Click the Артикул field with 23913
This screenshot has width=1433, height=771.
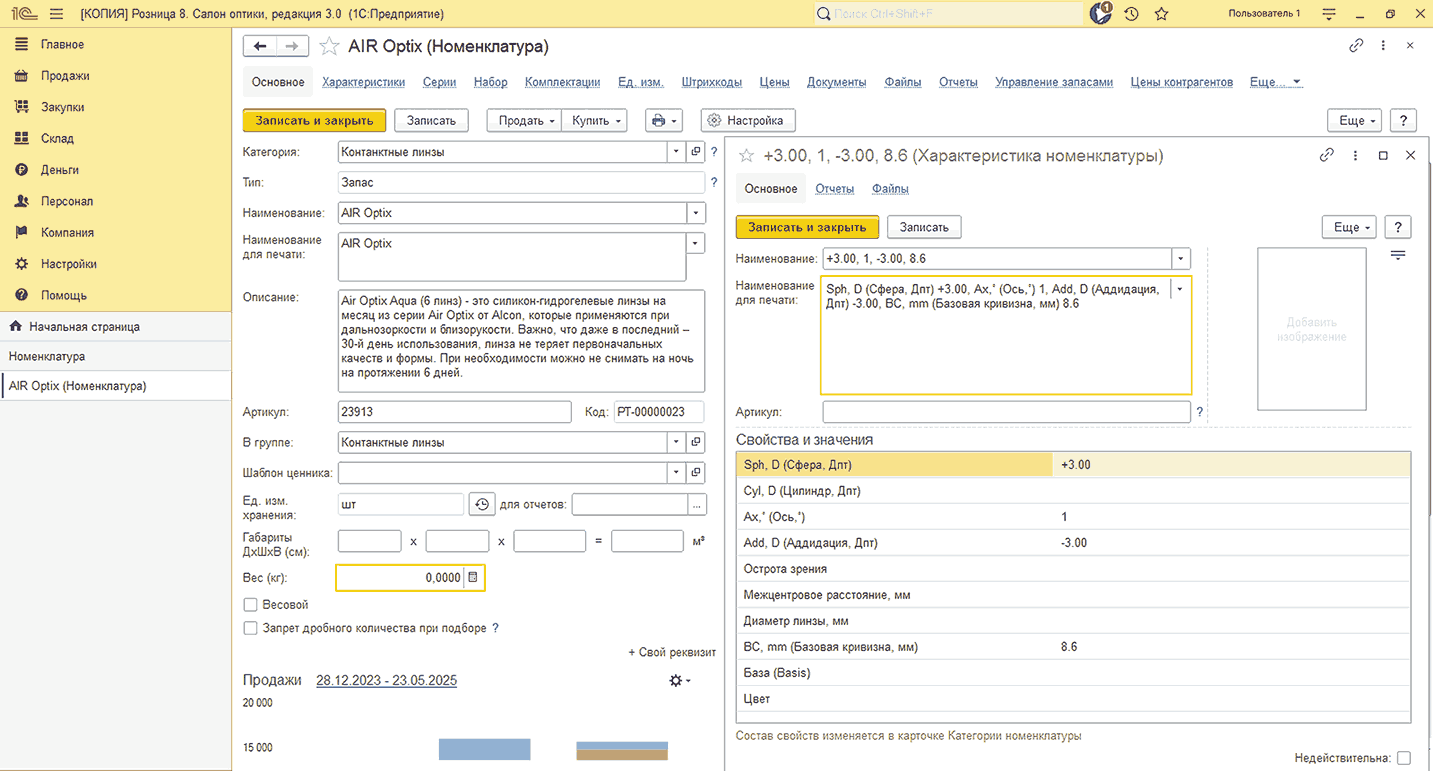coord(455,412)
